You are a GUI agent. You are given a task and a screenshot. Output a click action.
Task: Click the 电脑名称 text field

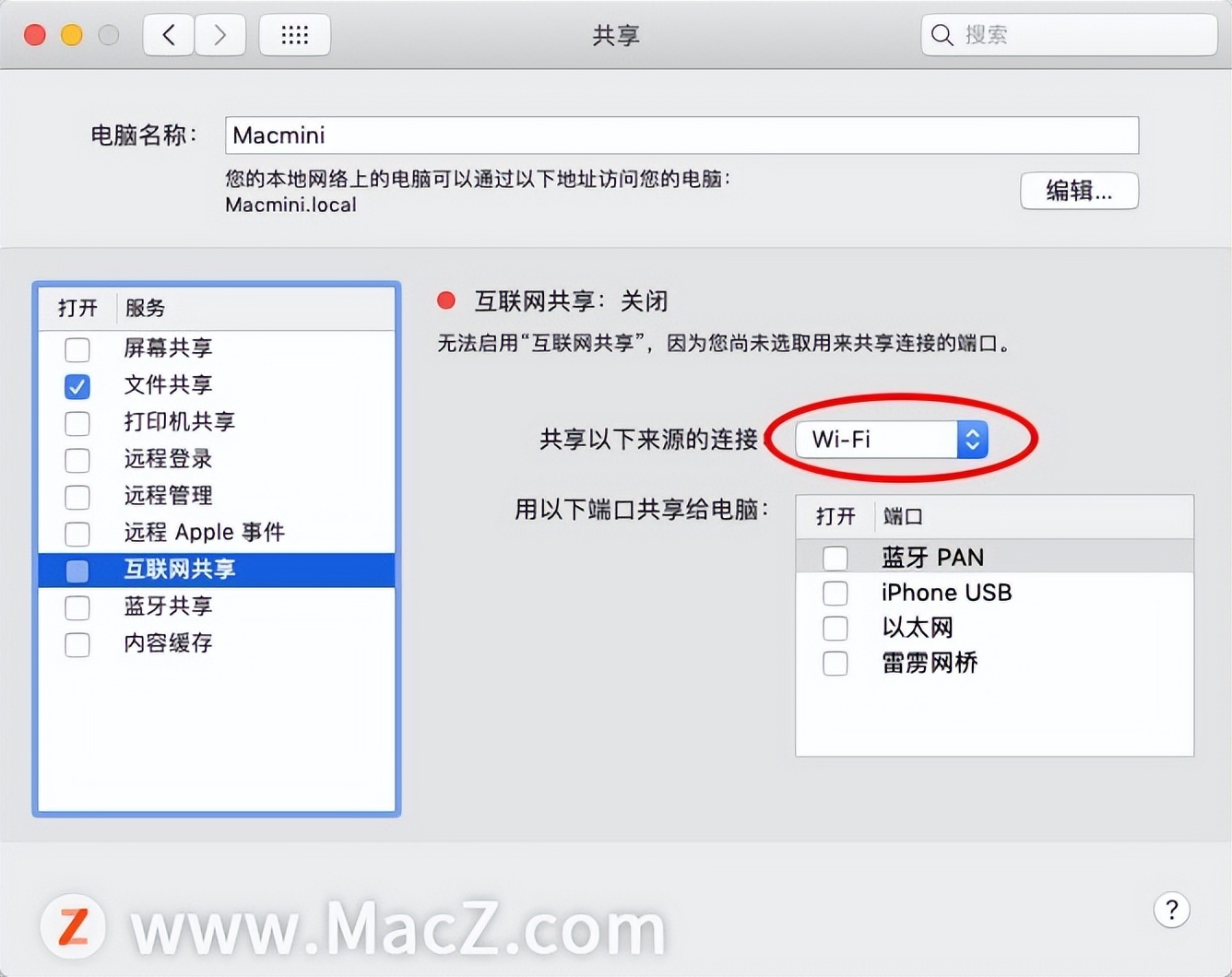point(681,135)
